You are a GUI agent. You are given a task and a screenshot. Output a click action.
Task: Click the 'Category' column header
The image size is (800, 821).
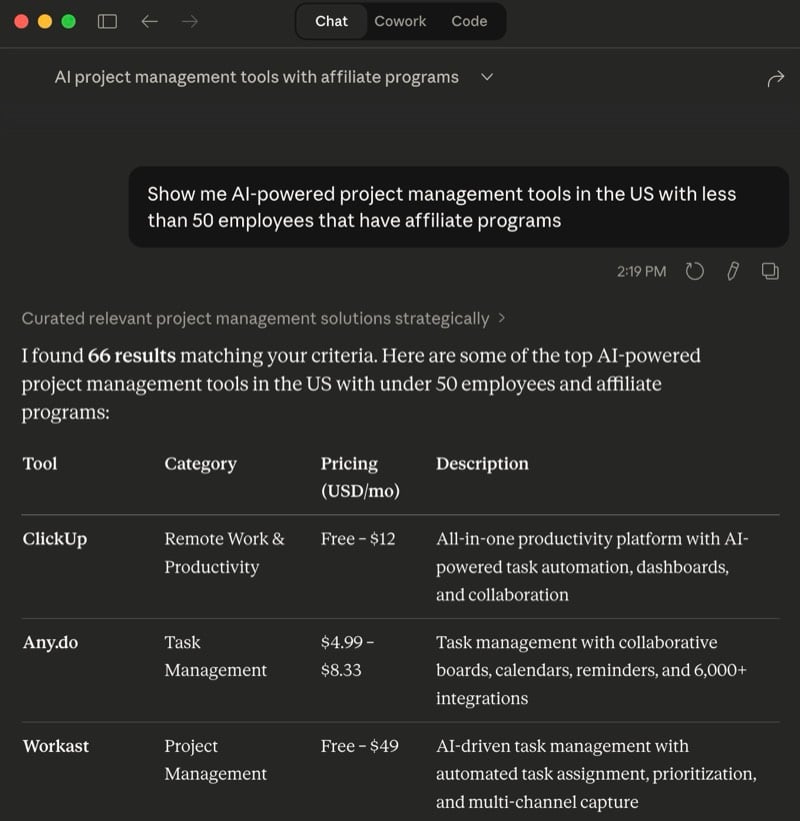pyautogui.click(x=201, y=464)
